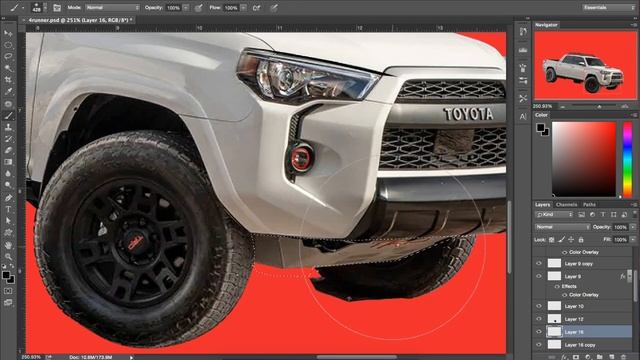Viewport: 640px width, 360px height.
Task: Select the Hand tool
Action: [8, 245]
